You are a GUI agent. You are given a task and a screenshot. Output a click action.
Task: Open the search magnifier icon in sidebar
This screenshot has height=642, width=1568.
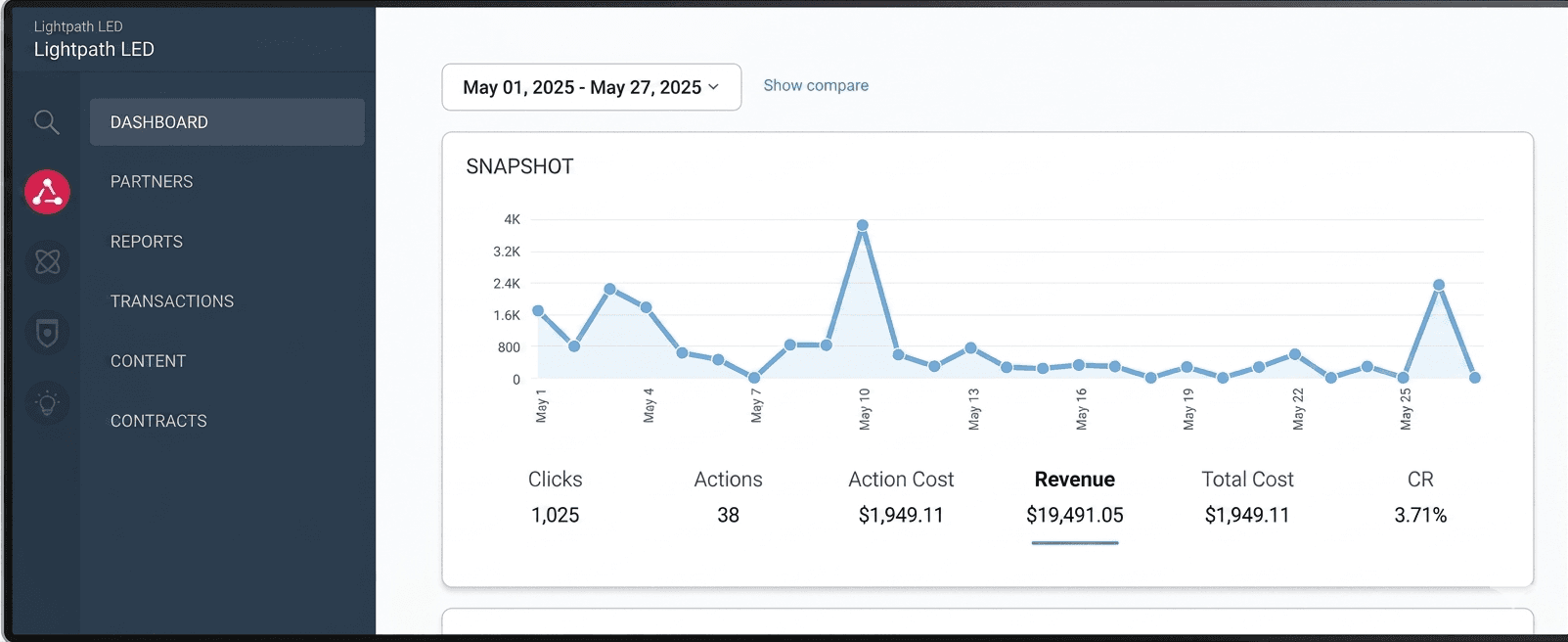click(x=46, y=122)
